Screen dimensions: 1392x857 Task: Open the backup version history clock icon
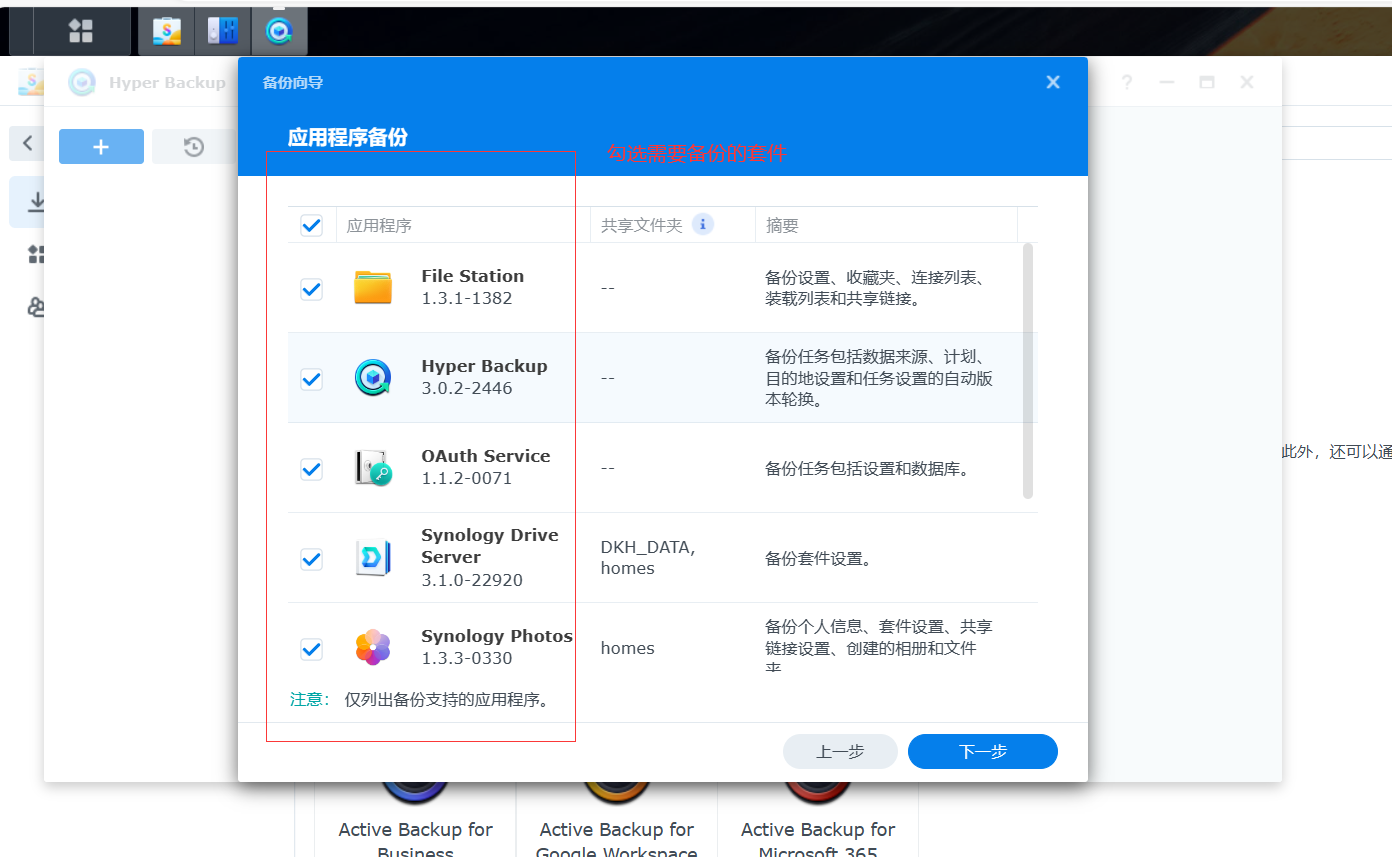click(x=194, y=147)
